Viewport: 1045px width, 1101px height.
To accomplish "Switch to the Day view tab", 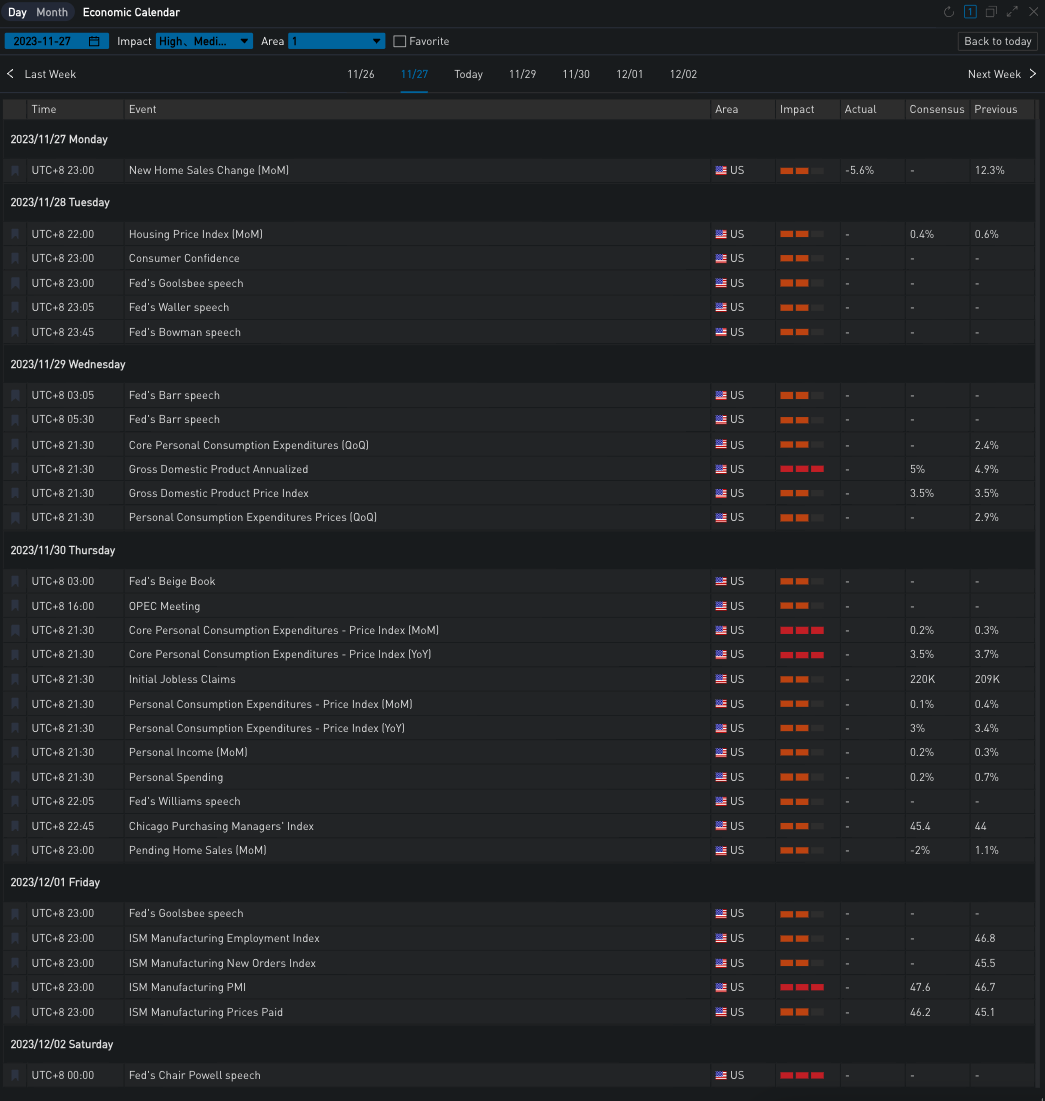I will (x=18, y=12).
